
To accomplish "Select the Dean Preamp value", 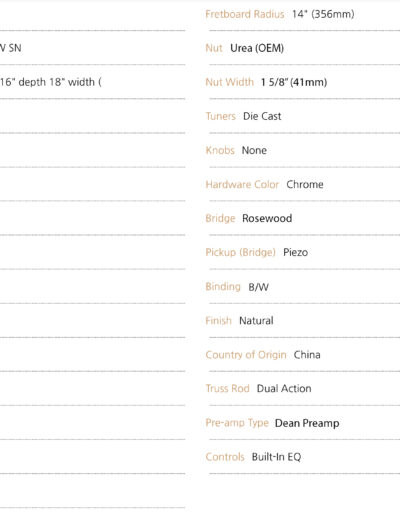I will coord(307,423).
